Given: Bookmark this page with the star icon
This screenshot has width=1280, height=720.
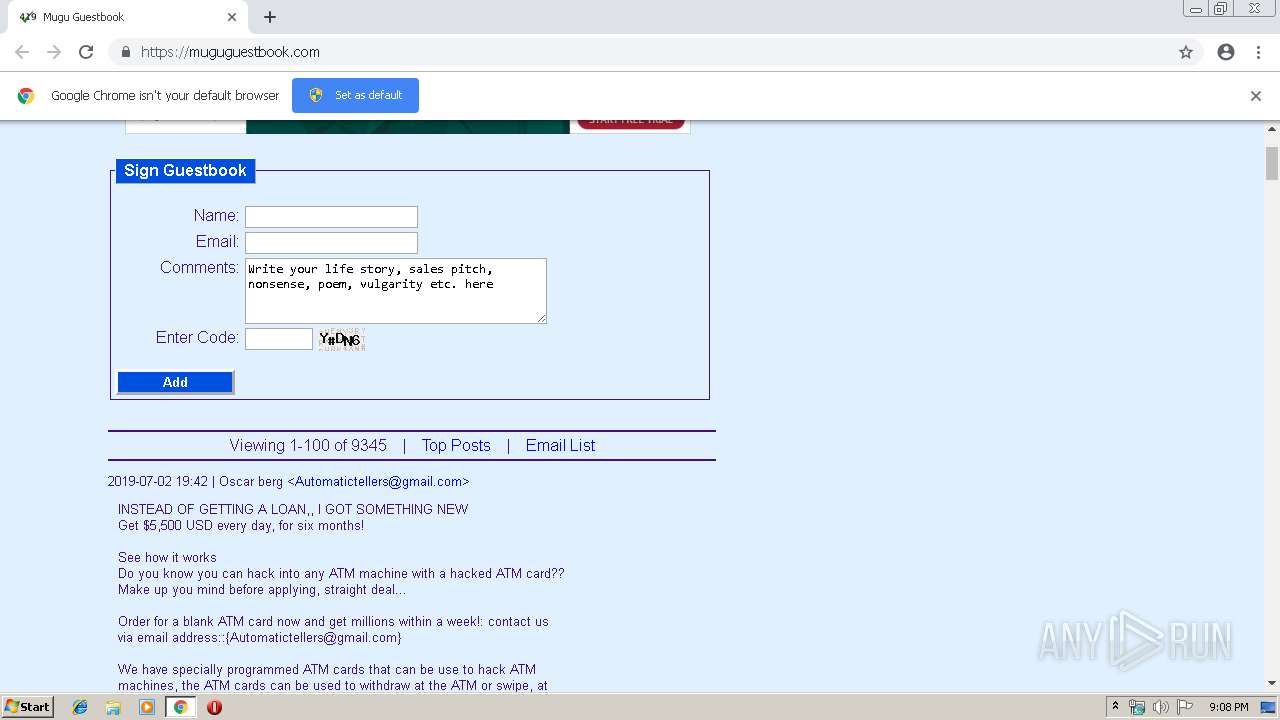Looking at the screenshot, I should click(1186, 52).
